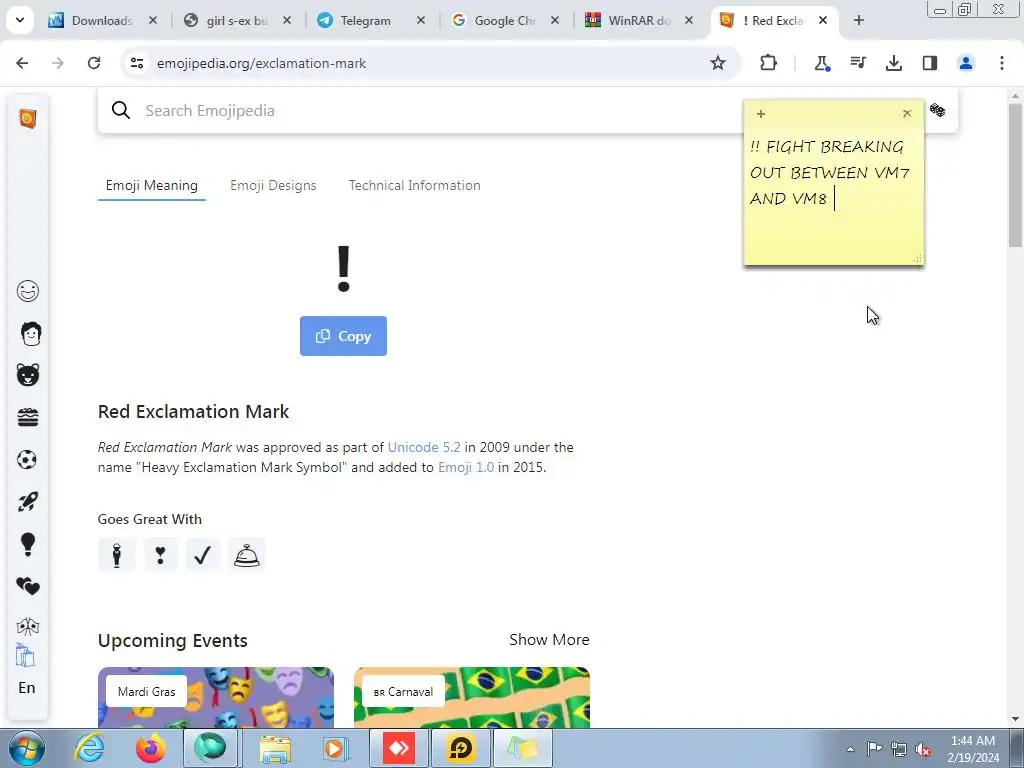Screen dimensions: 1024x768
Task: Toggle the Chrome side panel
Action: click(x=930, y=63)
